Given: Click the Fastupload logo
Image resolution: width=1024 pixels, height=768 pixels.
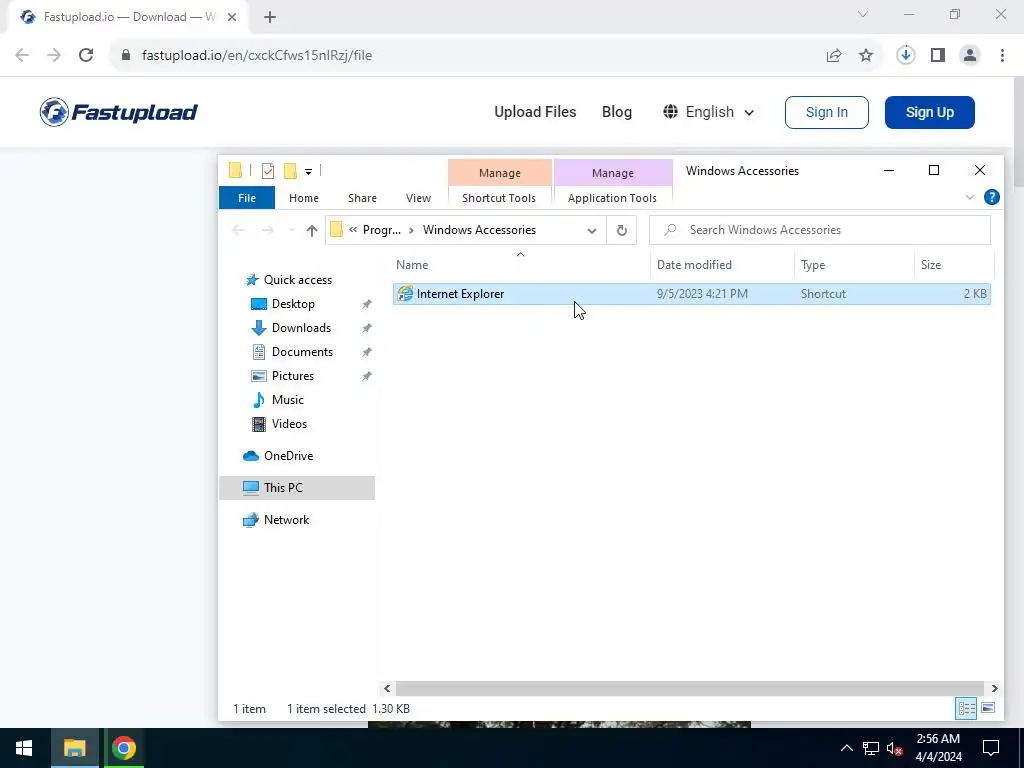Looking at the screenshot, I should pos(118,112).
